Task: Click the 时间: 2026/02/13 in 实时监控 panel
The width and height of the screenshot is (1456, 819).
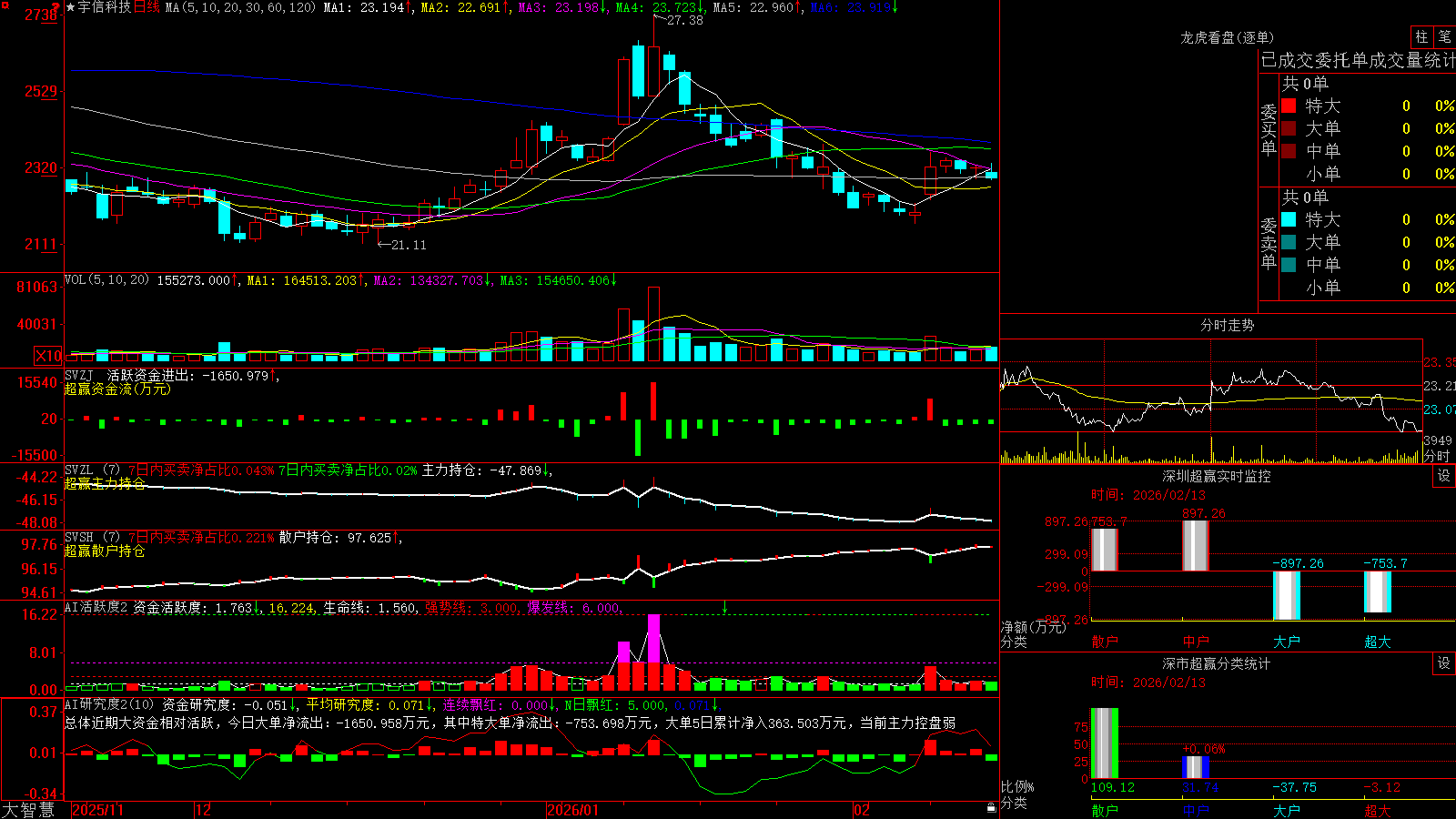Action: (x=1148, y=495)
